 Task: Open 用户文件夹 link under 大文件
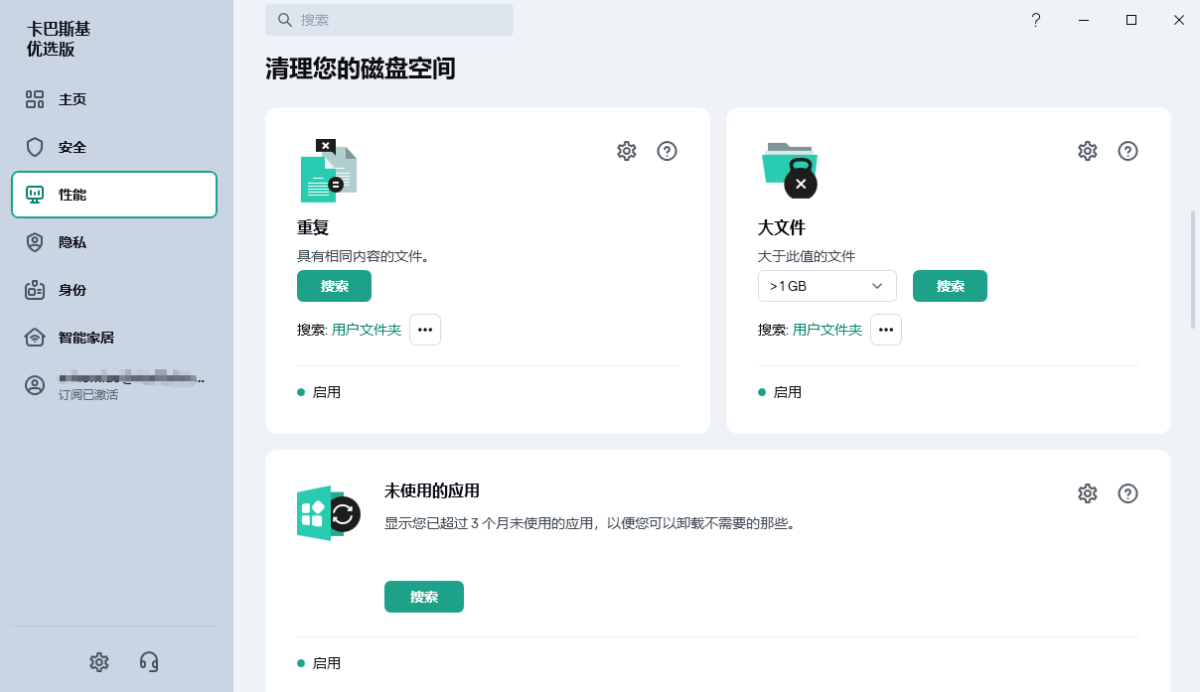tap(827, 329)
